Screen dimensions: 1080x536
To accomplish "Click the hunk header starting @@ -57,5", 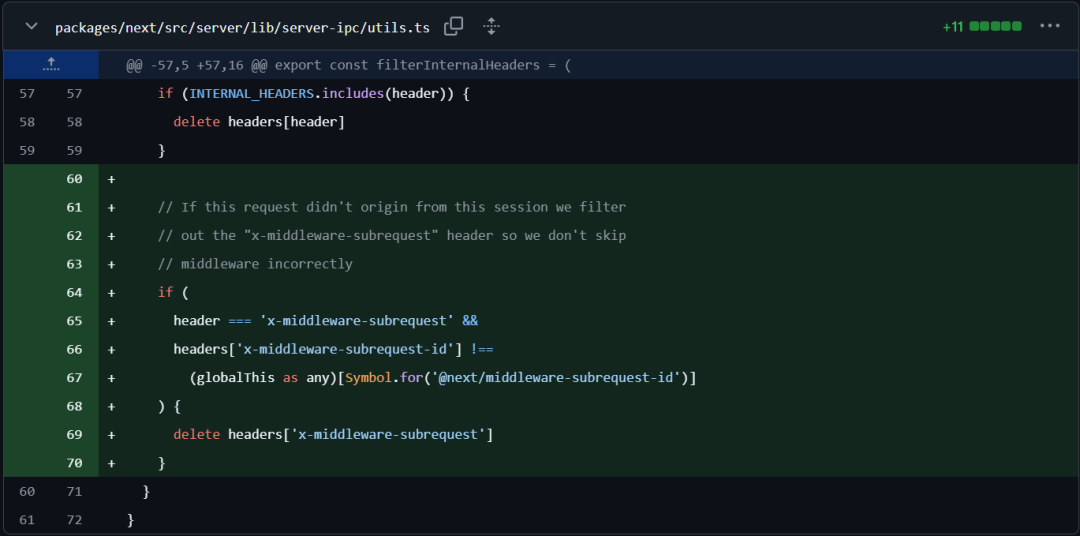I will click(348, 65).
